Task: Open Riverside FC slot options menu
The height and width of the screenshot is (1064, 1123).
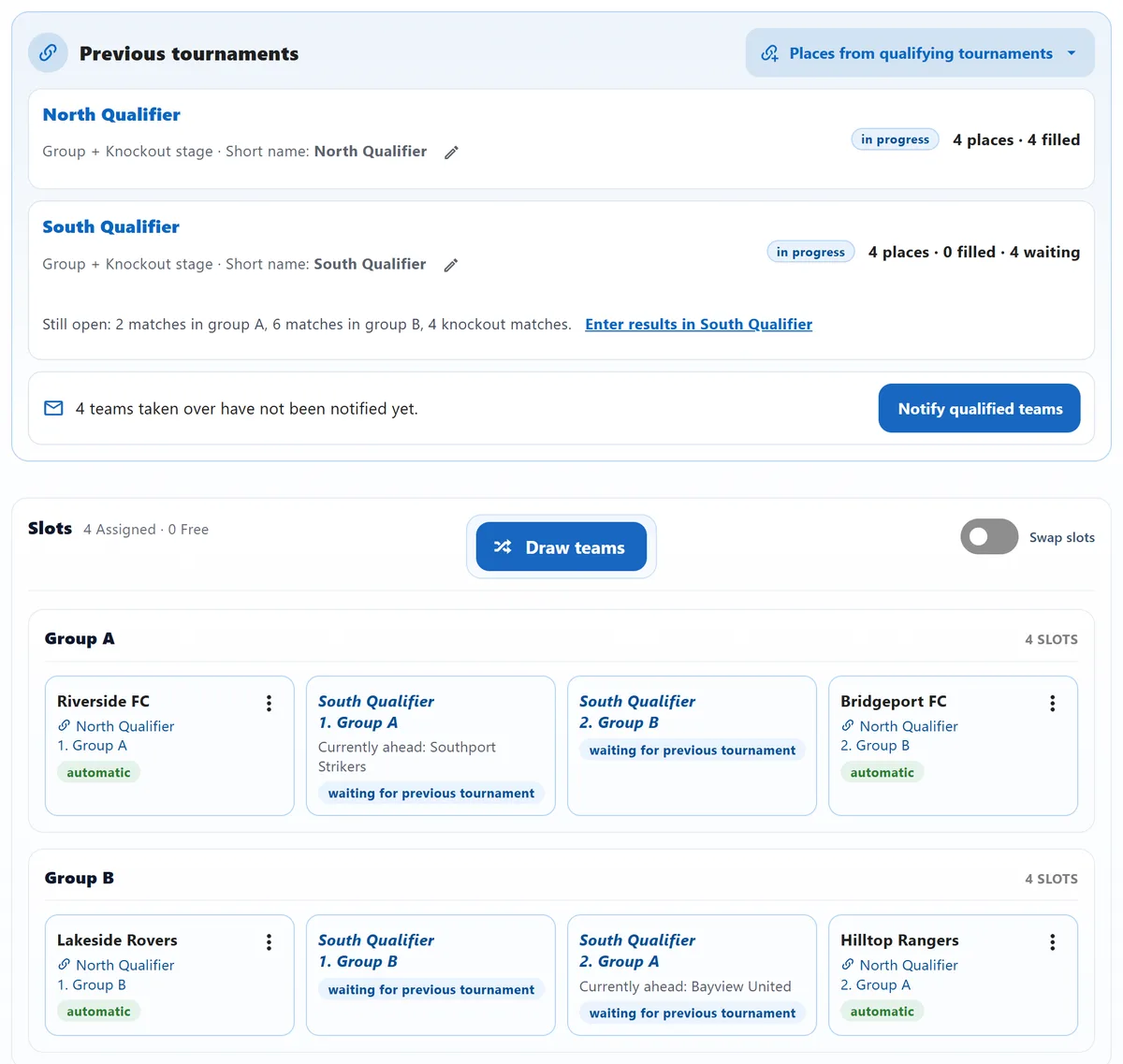Action: [269, 703]
